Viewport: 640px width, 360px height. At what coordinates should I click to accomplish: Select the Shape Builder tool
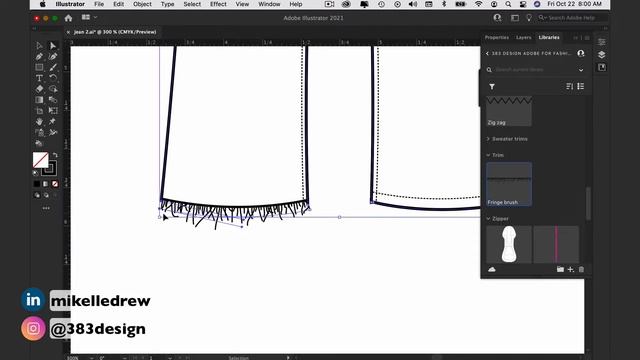53,89
